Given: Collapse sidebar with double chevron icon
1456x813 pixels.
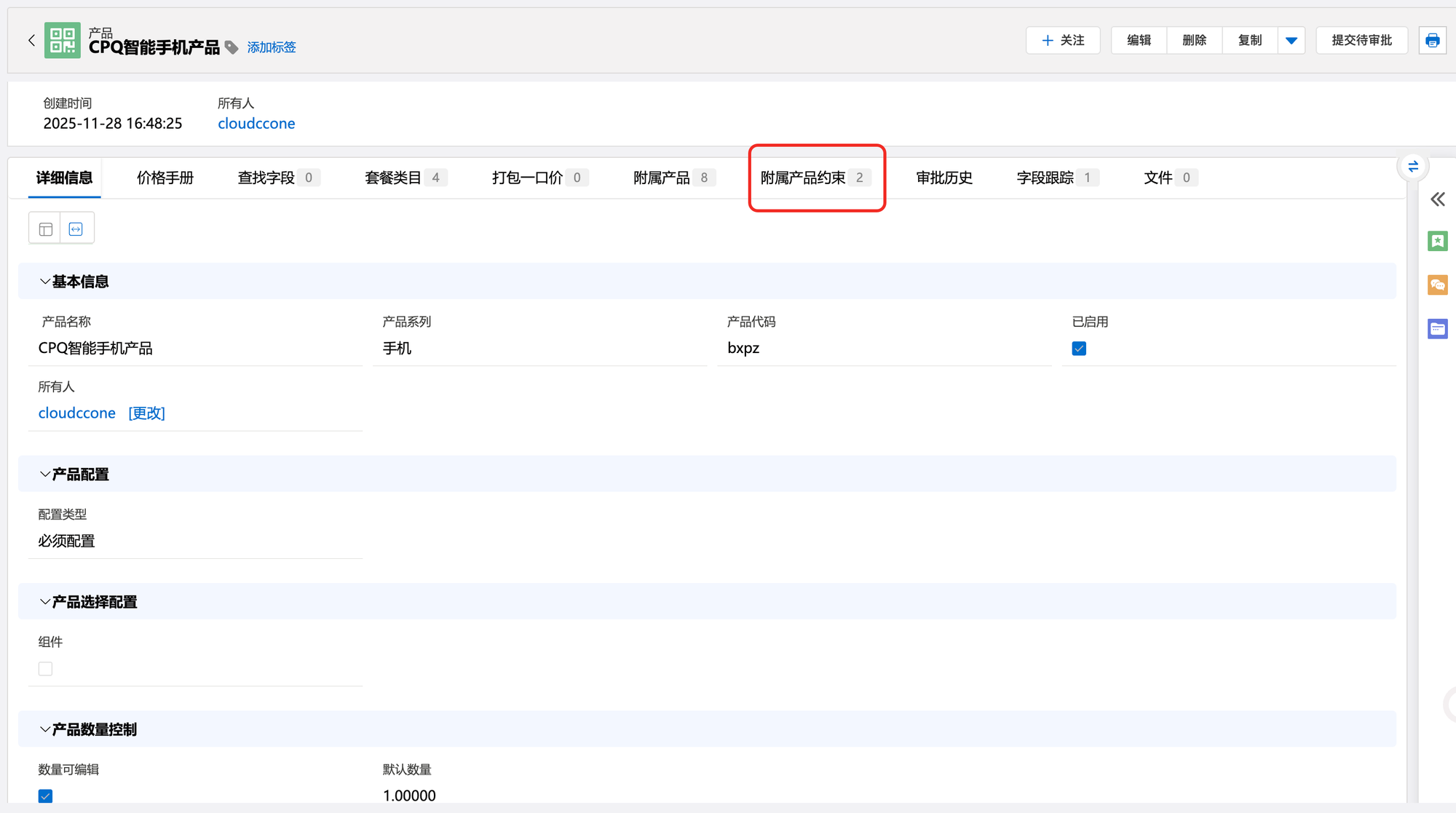Looking at the screenshot, I should click(x=1437, y=199).
